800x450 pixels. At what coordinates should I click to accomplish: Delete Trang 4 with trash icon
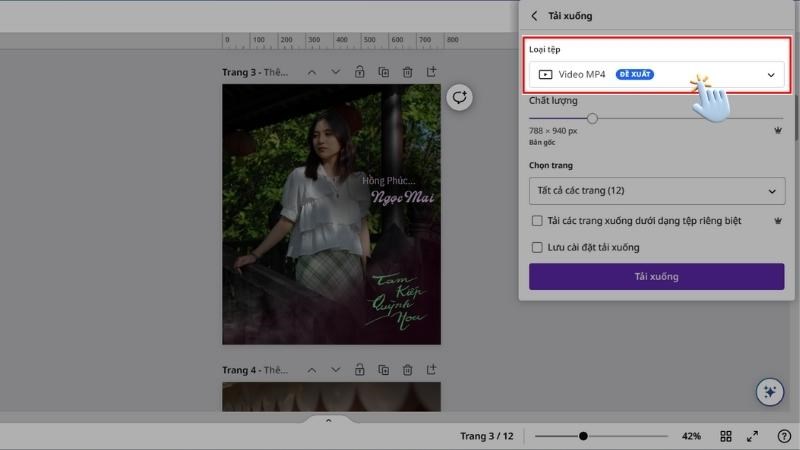coord(408,370)
